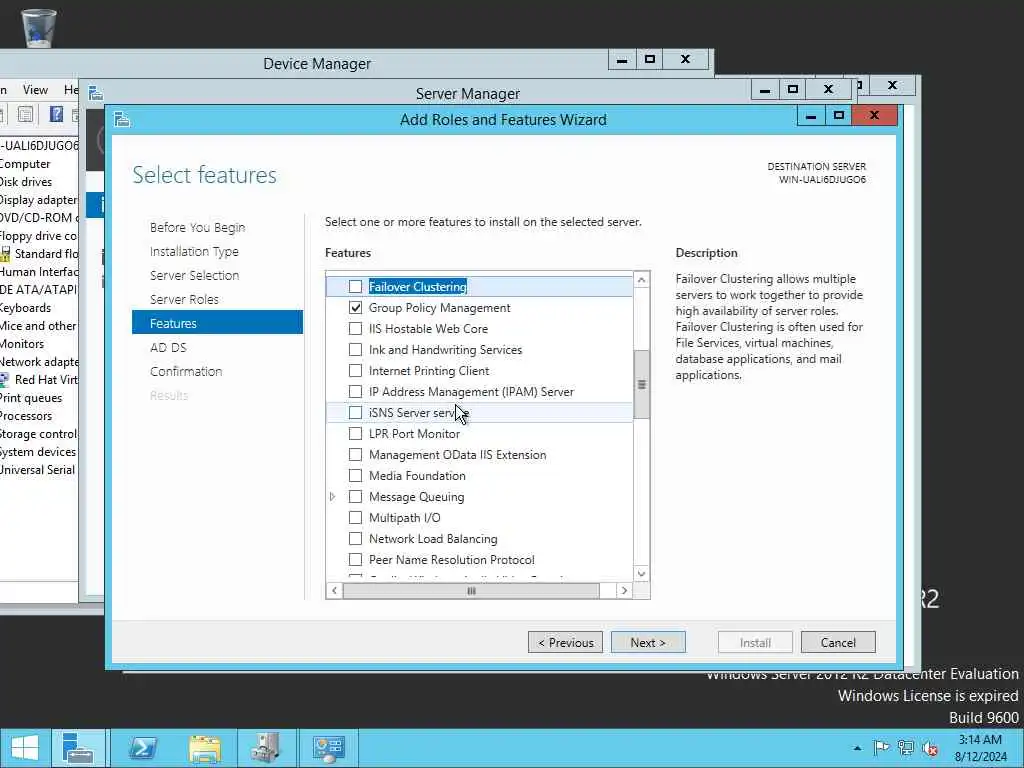Screen dimensions: 1024x768
Task: Click the horizontal scroll left arrow
Action: [334, 590]
